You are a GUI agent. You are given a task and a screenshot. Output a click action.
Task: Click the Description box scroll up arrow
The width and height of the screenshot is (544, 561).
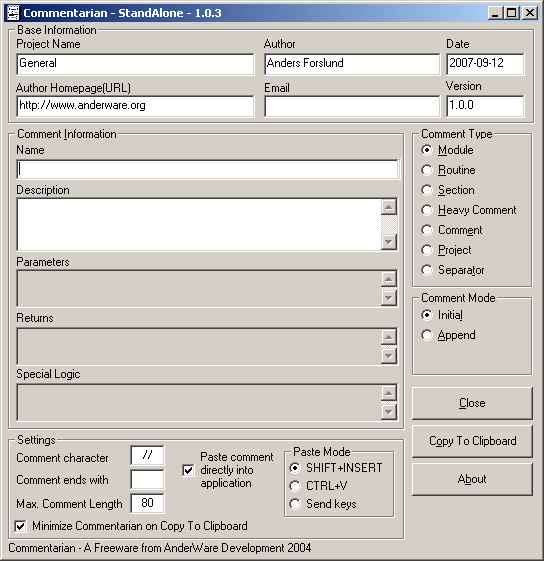tap(389, 207)
